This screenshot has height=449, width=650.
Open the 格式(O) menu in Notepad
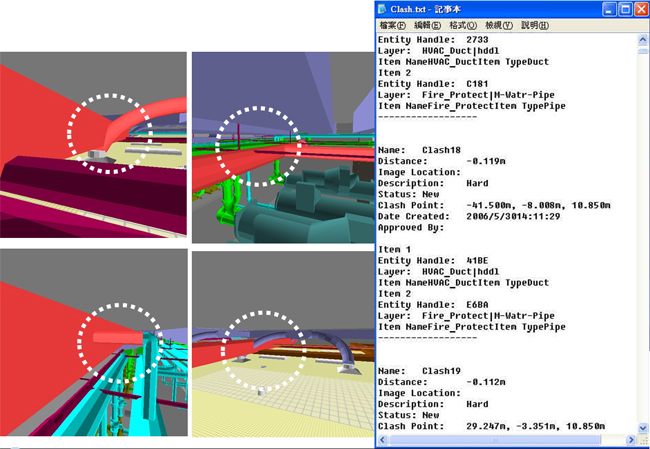click(463, 25)
